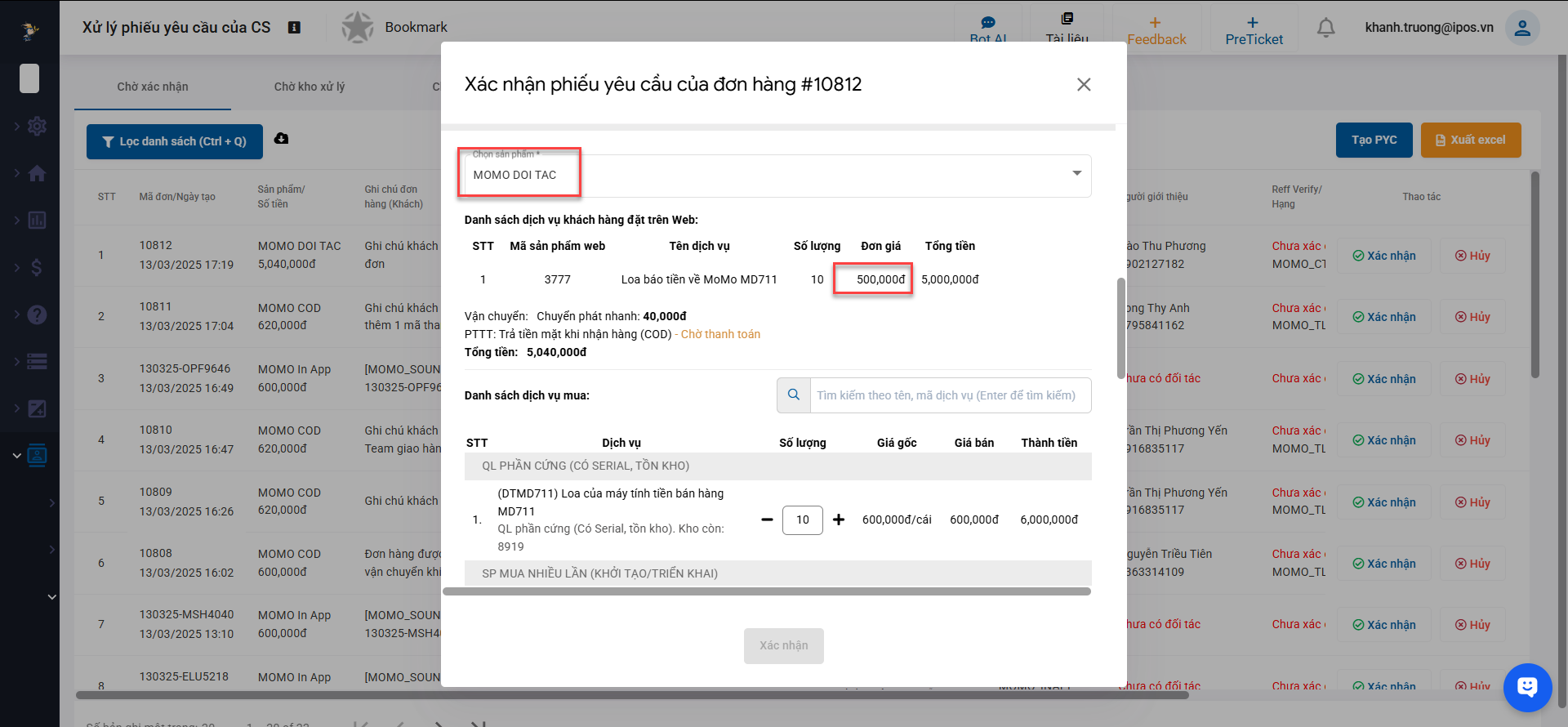Open the settings gear menu in sidebar
Viewport: 1568px width, 727px height.
[37, 127]
